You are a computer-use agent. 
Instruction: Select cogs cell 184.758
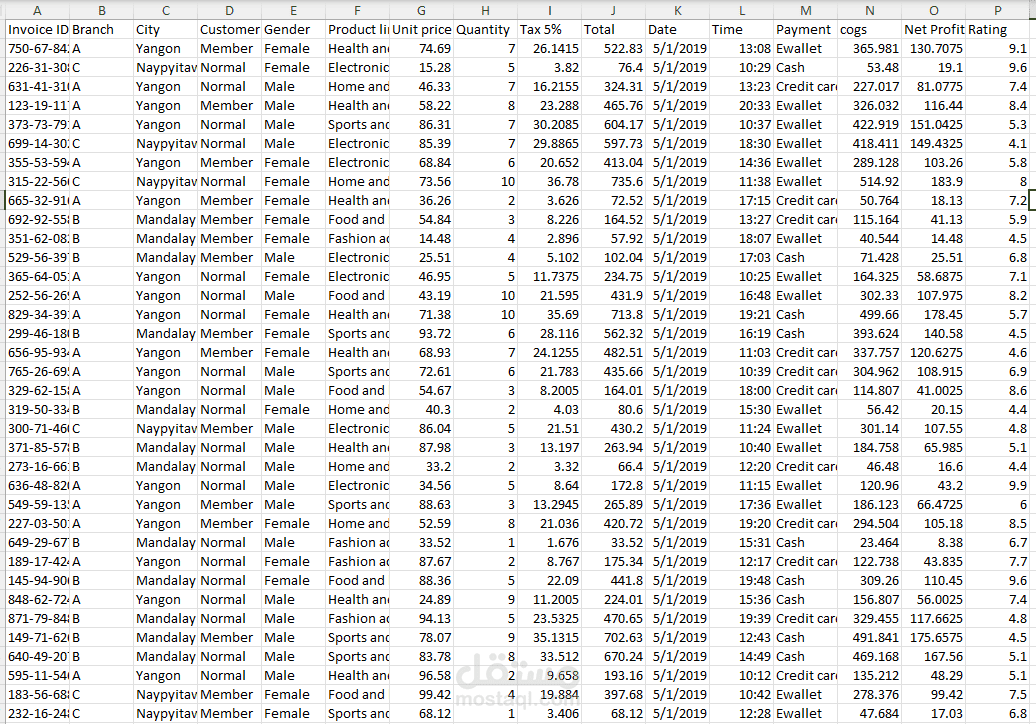(870, 448)
